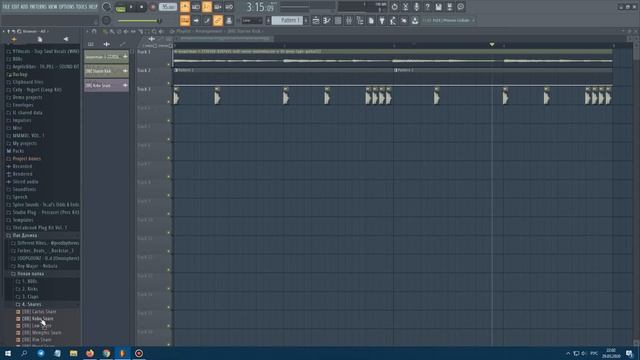
Task: Open the content library chat icon
Action: pyautogui.click(x=460, y=7)
